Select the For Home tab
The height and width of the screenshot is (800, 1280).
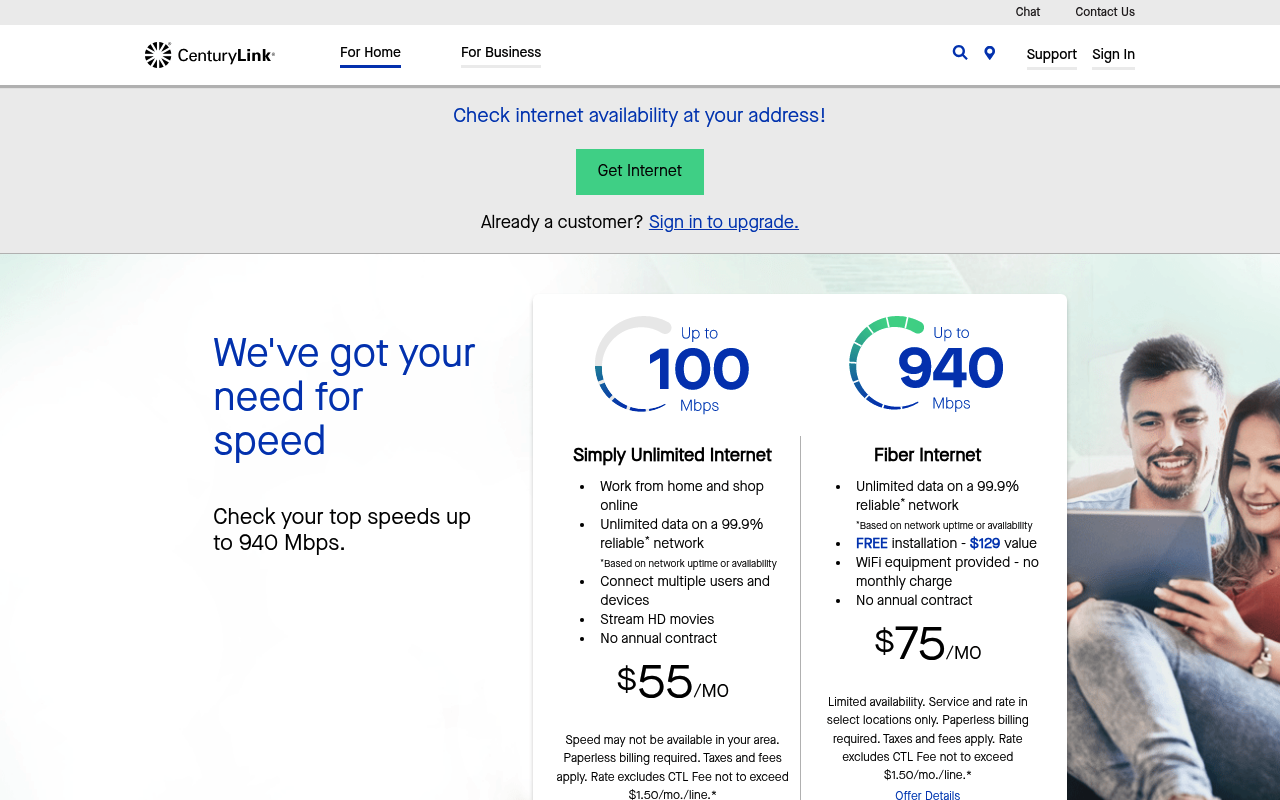pyautogui.click(x=370, y=53)
